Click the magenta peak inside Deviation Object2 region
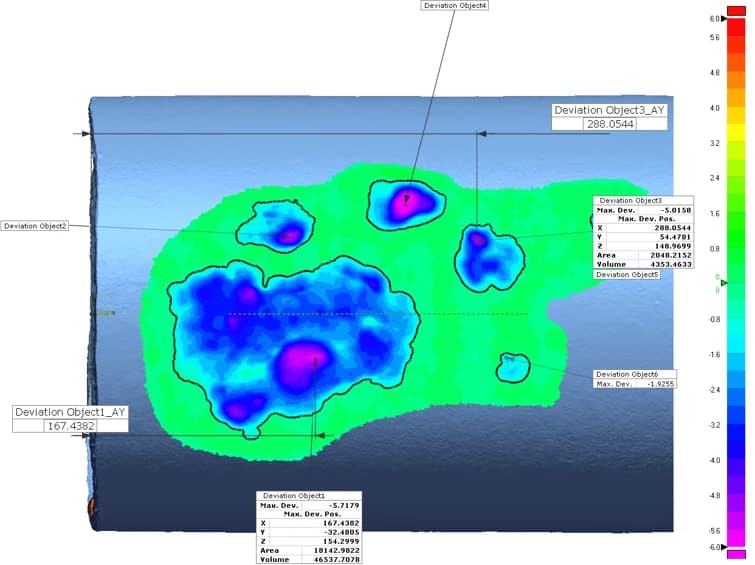 [x=290, y=236]
